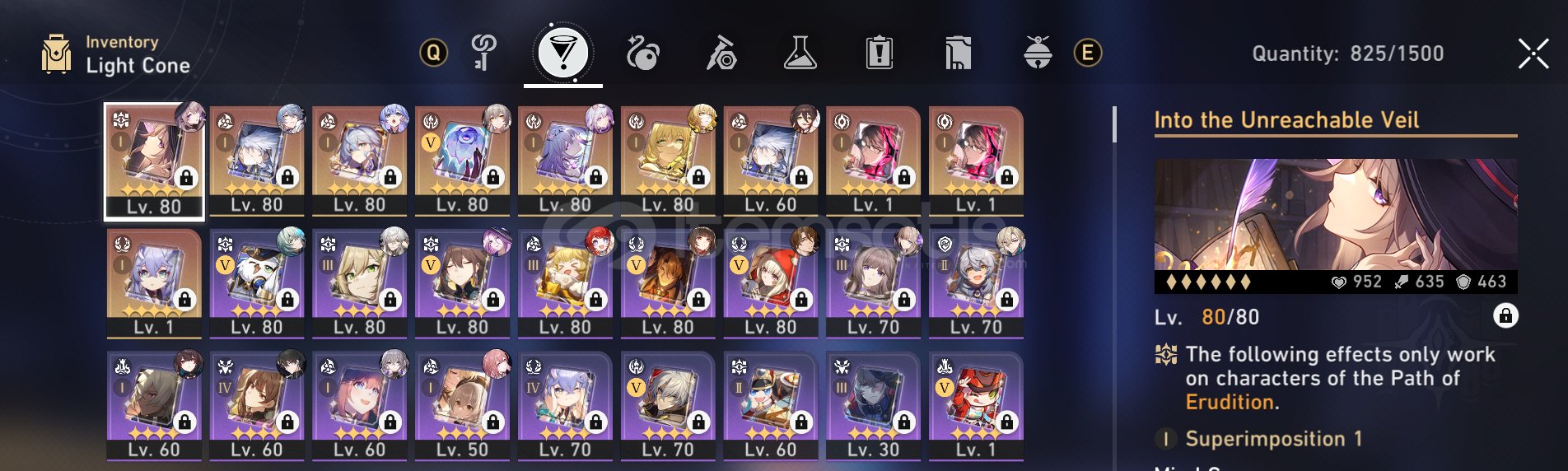Toggle lock icon on the Lv. 30 light cone

pos(904,422)
